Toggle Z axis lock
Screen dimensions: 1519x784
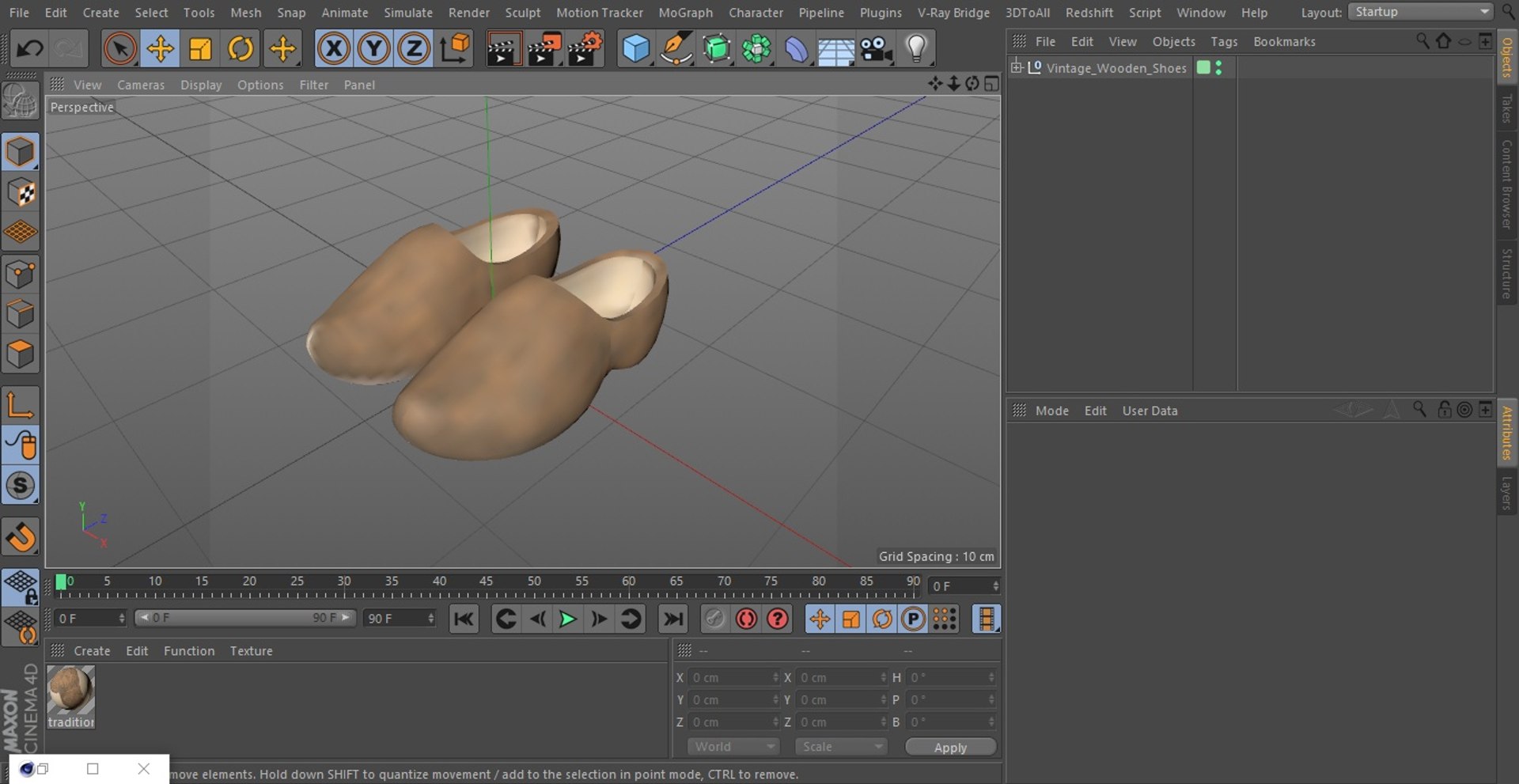414,49
